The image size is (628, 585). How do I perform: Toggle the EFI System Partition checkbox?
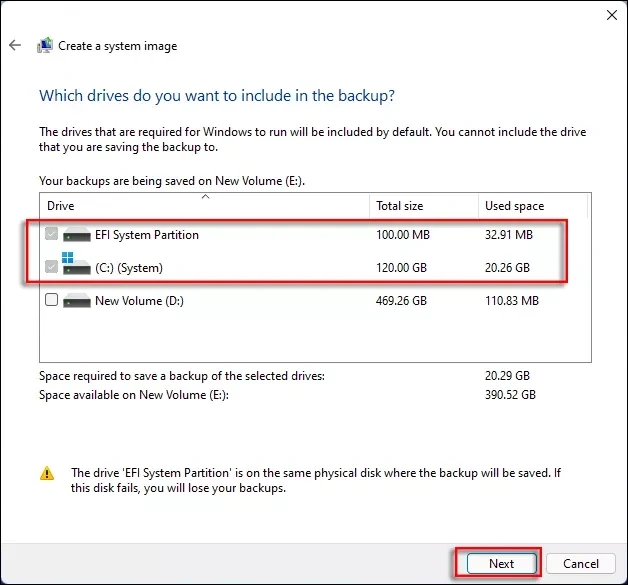click(52, 236)
